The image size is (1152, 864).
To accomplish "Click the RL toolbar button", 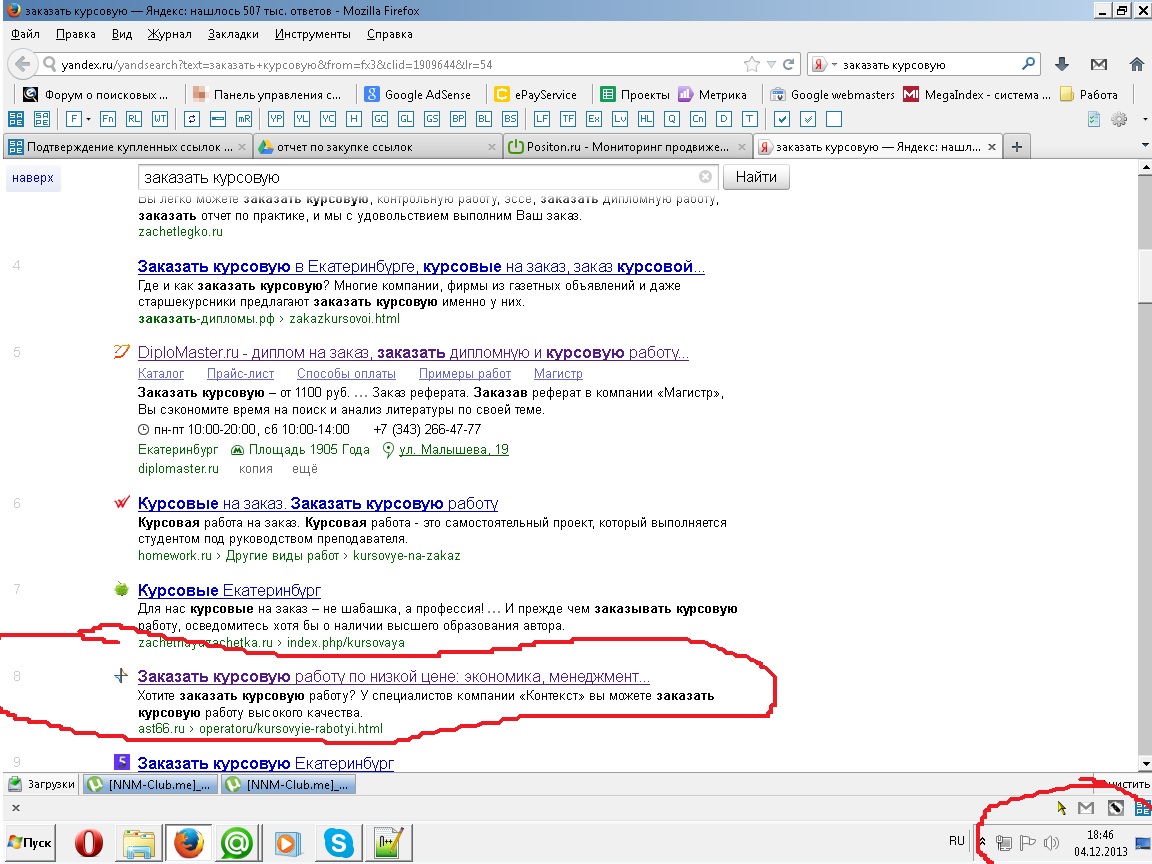I will point(134,119).
